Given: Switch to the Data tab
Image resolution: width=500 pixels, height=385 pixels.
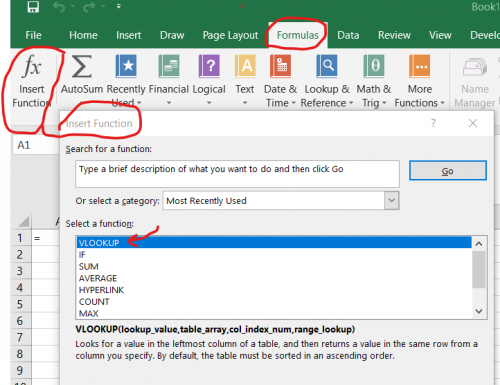Looking at the screenshot, I should pyautogui.click(x=348, y=35).
